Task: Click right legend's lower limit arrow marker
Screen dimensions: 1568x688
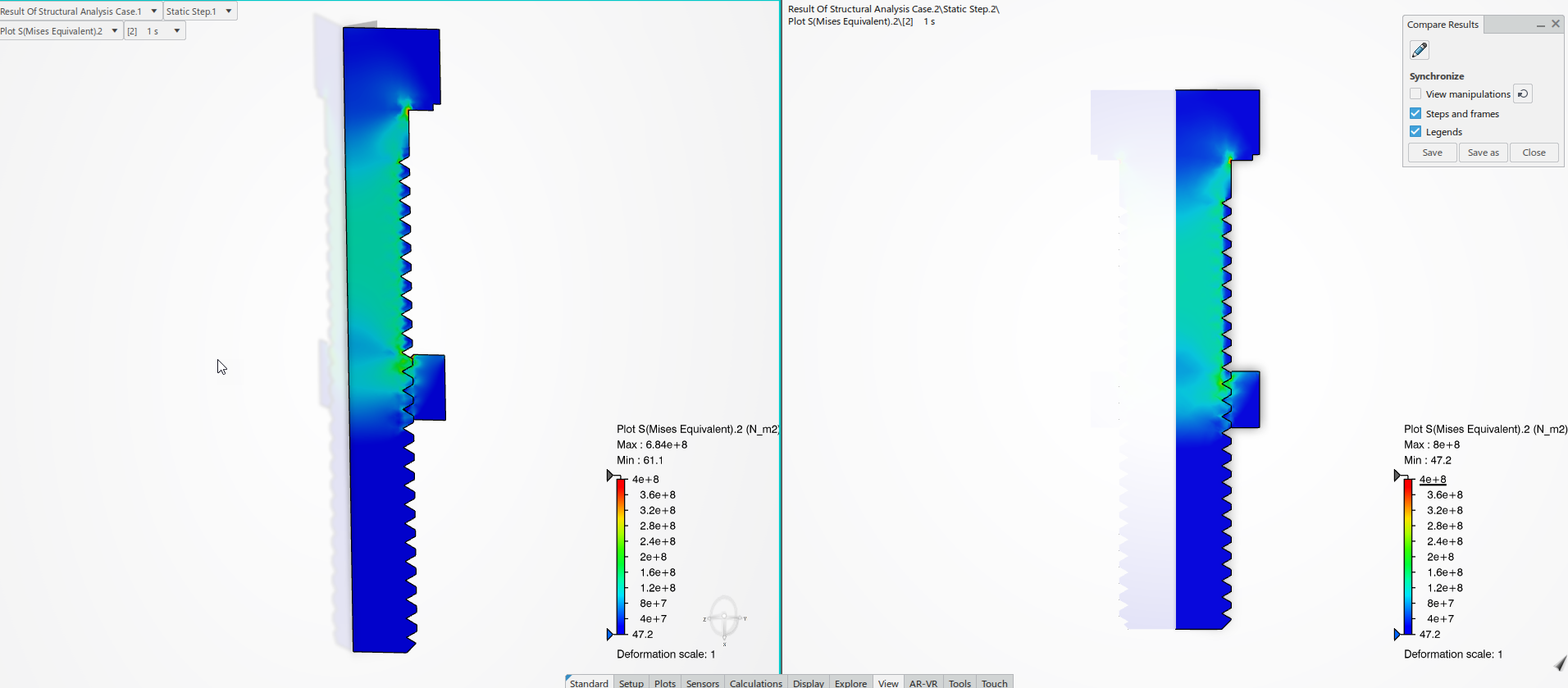Action: [1397, 634]
